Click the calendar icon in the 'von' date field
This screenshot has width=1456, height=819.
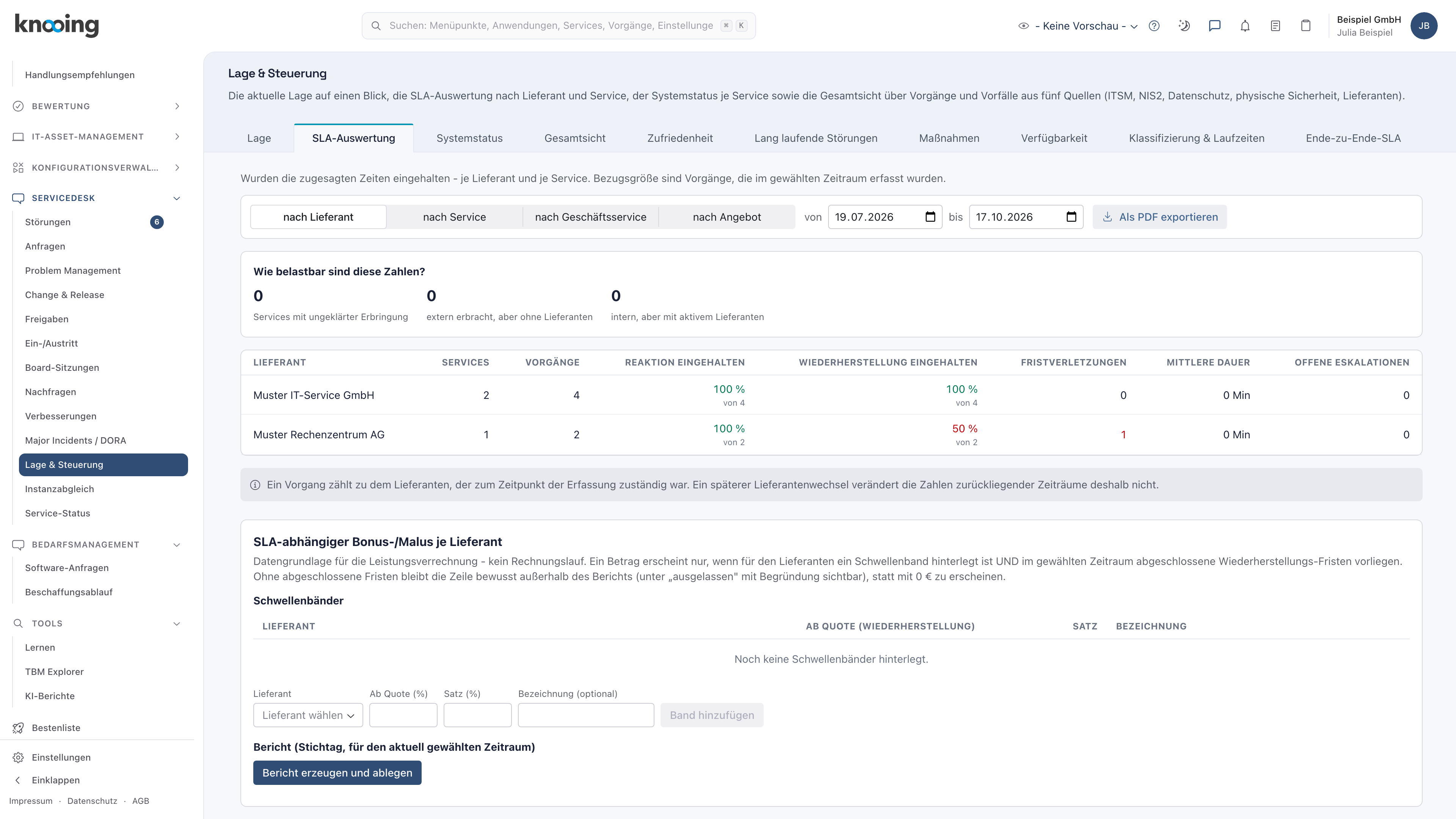pyautogui.click(x=930, y=217)
